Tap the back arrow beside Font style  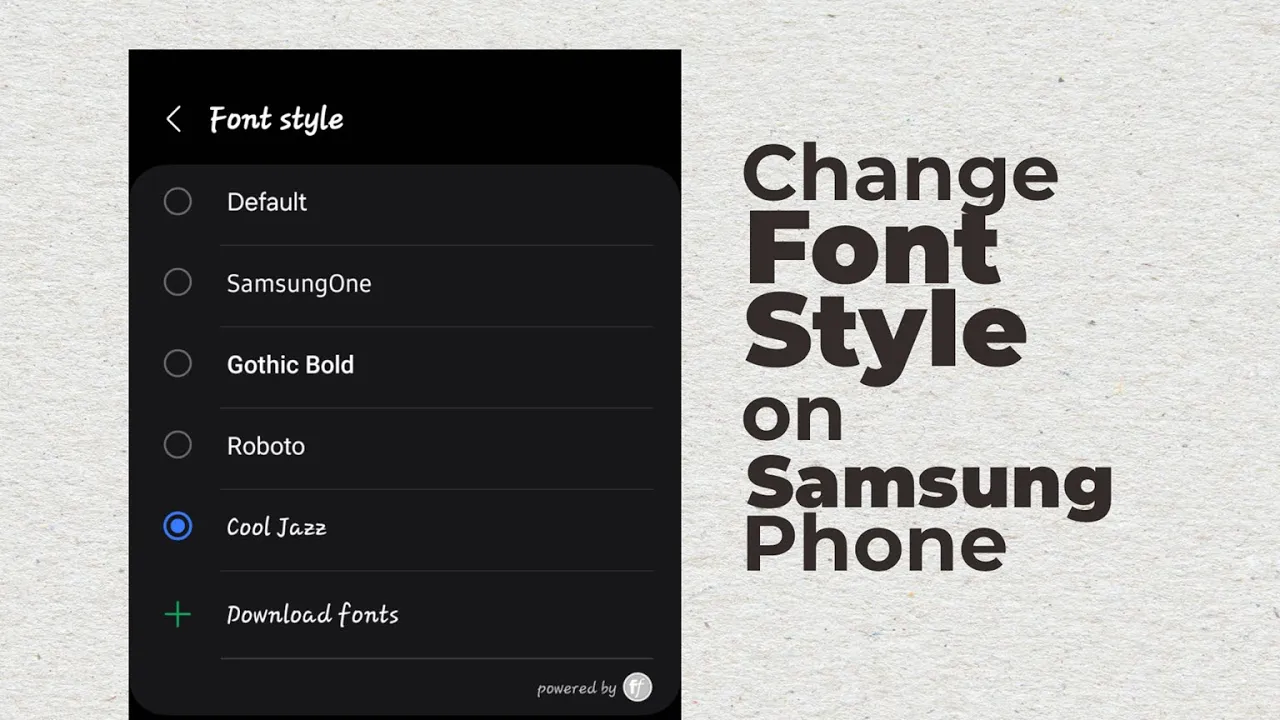tap(173, 119)
